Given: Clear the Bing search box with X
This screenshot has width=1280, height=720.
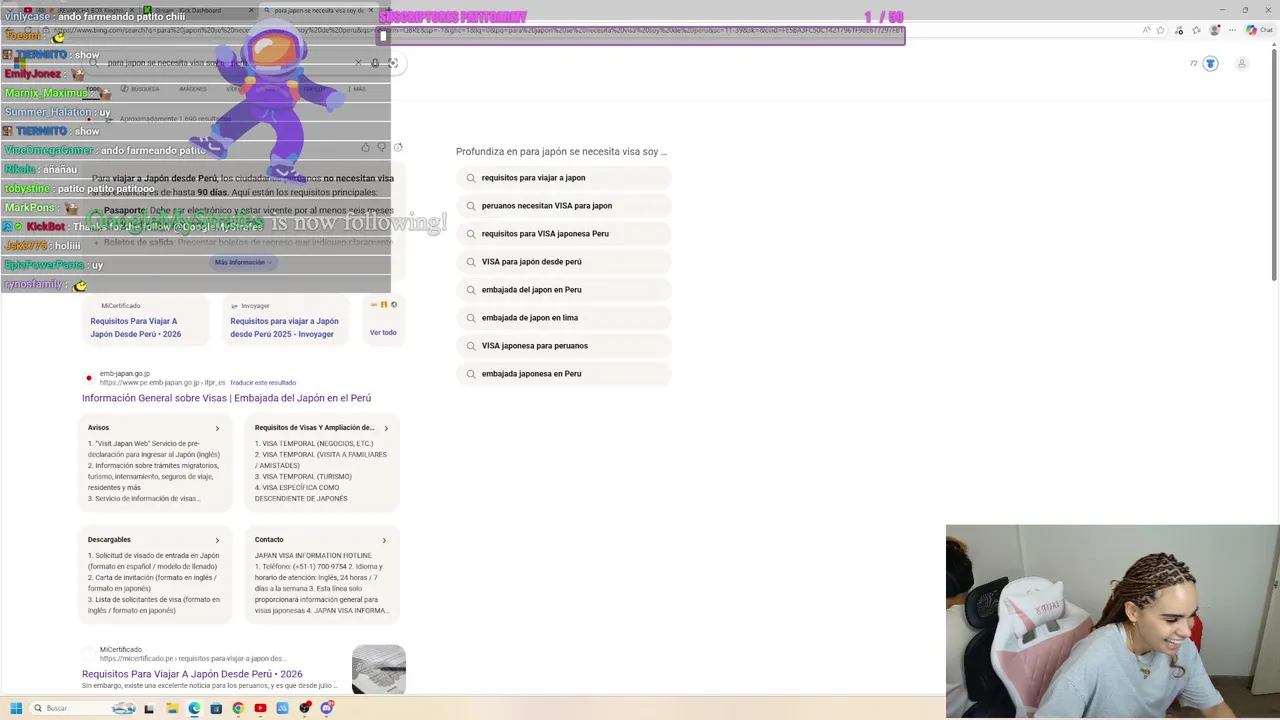Looking at the screenshot, I should click(x=358, y=63).
